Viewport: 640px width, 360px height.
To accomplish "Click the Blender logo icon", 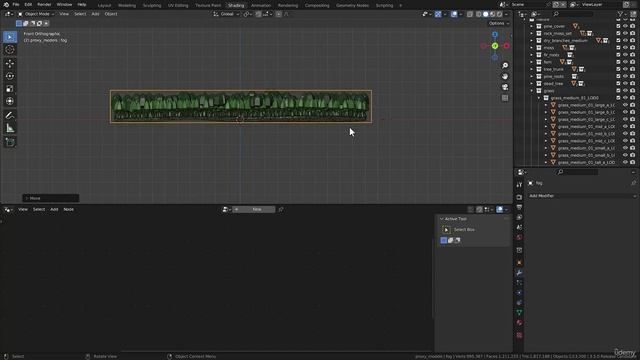I will pyautogui.click(x=6, y=5).
